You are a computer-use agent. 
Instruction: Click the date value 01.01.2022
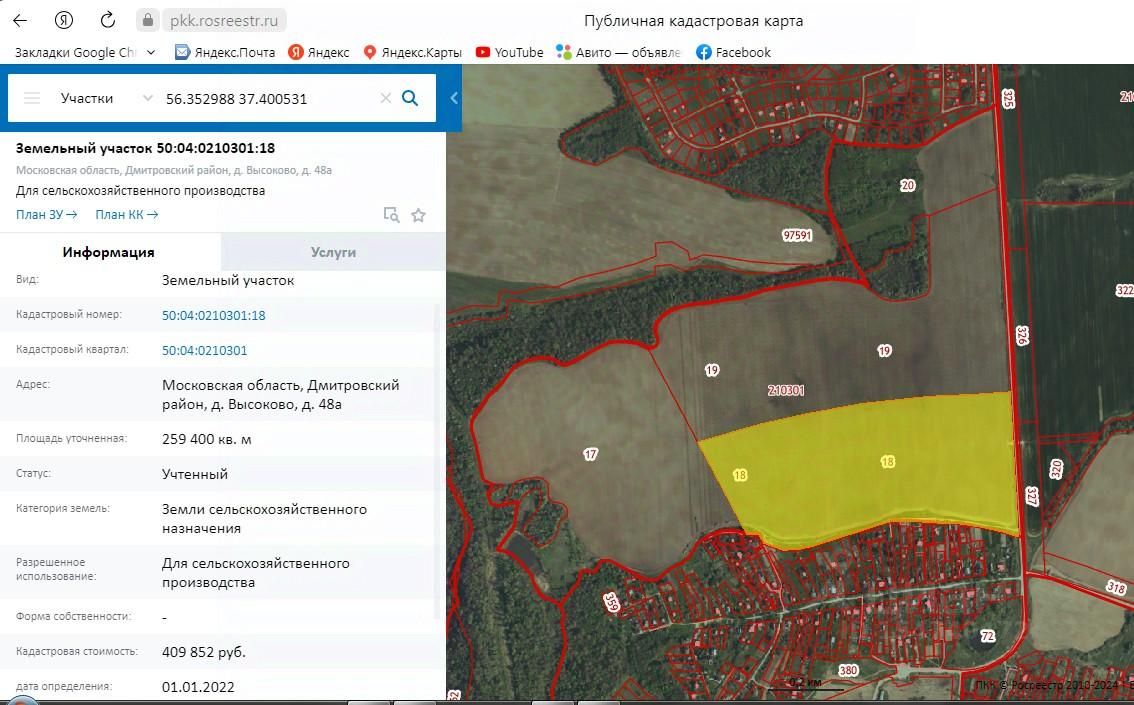coord(198,687)
